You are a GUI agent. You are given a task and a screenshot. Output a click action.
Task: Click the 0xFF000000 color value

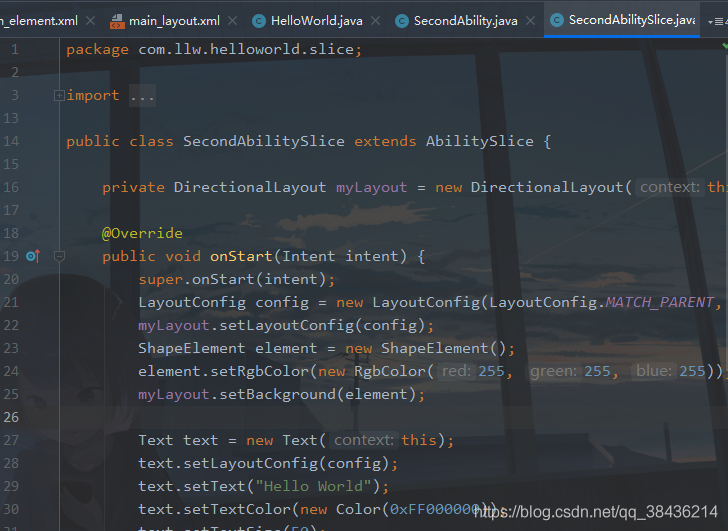pyautogui.click(x=435, y=509)
